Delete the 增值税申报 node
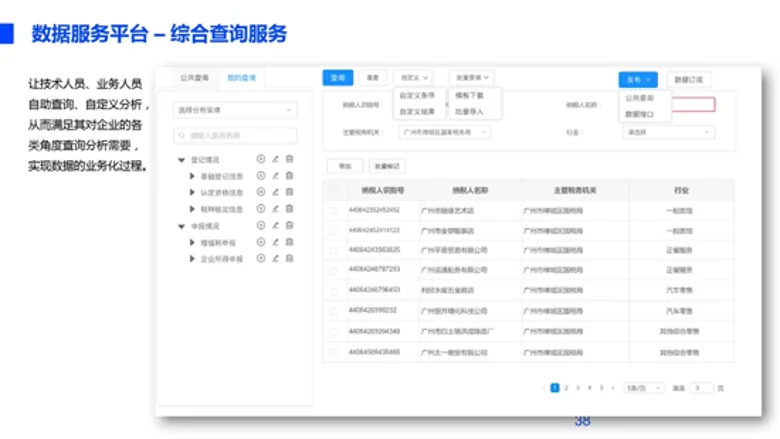Viewport: 780px width, 439px height. [290, 242]
